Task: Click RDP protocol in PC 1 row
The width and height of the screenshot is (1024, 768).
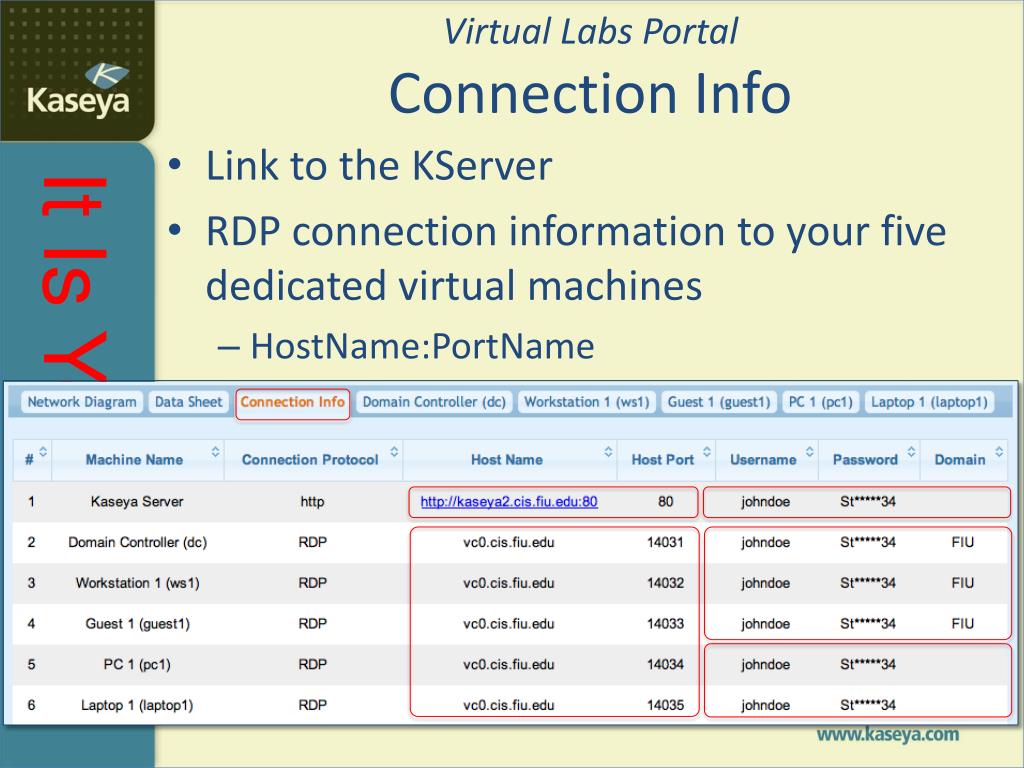Action: [312, 664]
